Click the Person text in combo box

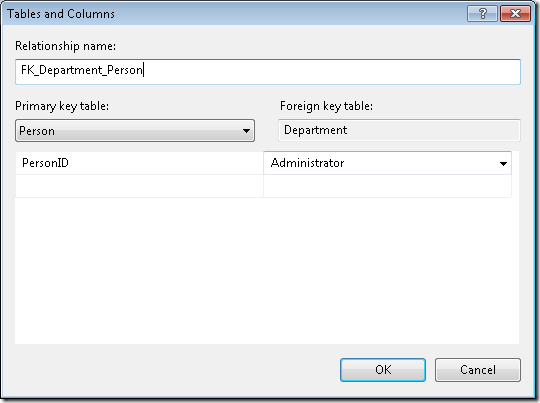pyautogui.click(x=37, y=131)
